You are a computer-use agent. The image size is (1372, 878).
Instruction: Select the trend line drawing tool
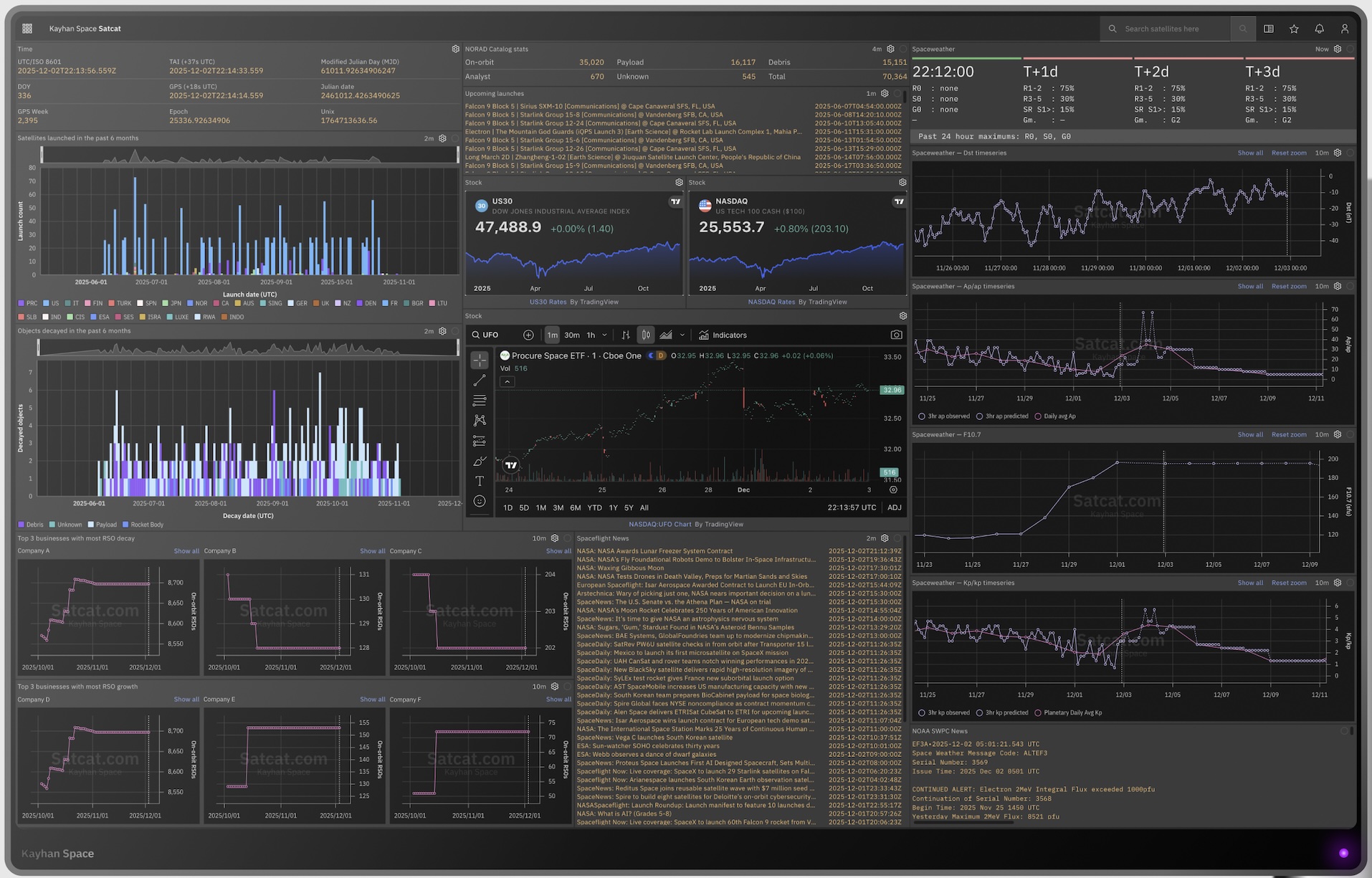[480, 380]
